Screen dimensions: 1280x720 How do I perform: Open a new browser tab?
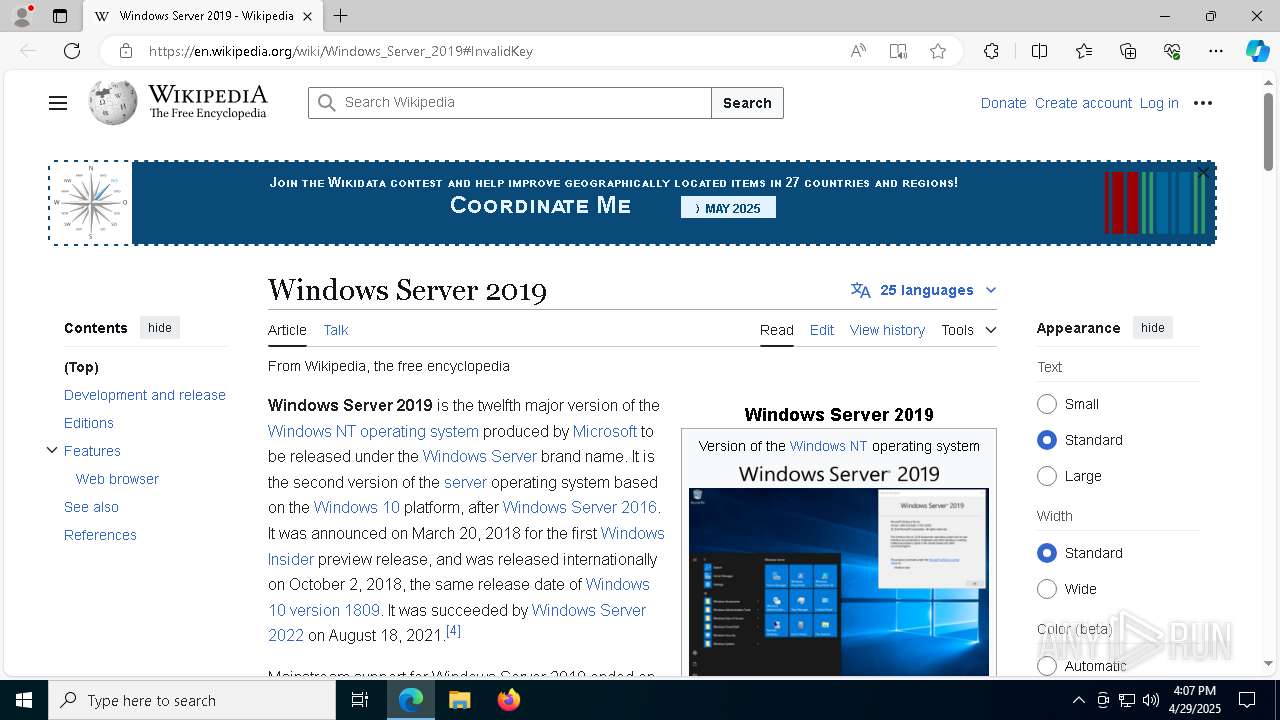tap(341, 16)
